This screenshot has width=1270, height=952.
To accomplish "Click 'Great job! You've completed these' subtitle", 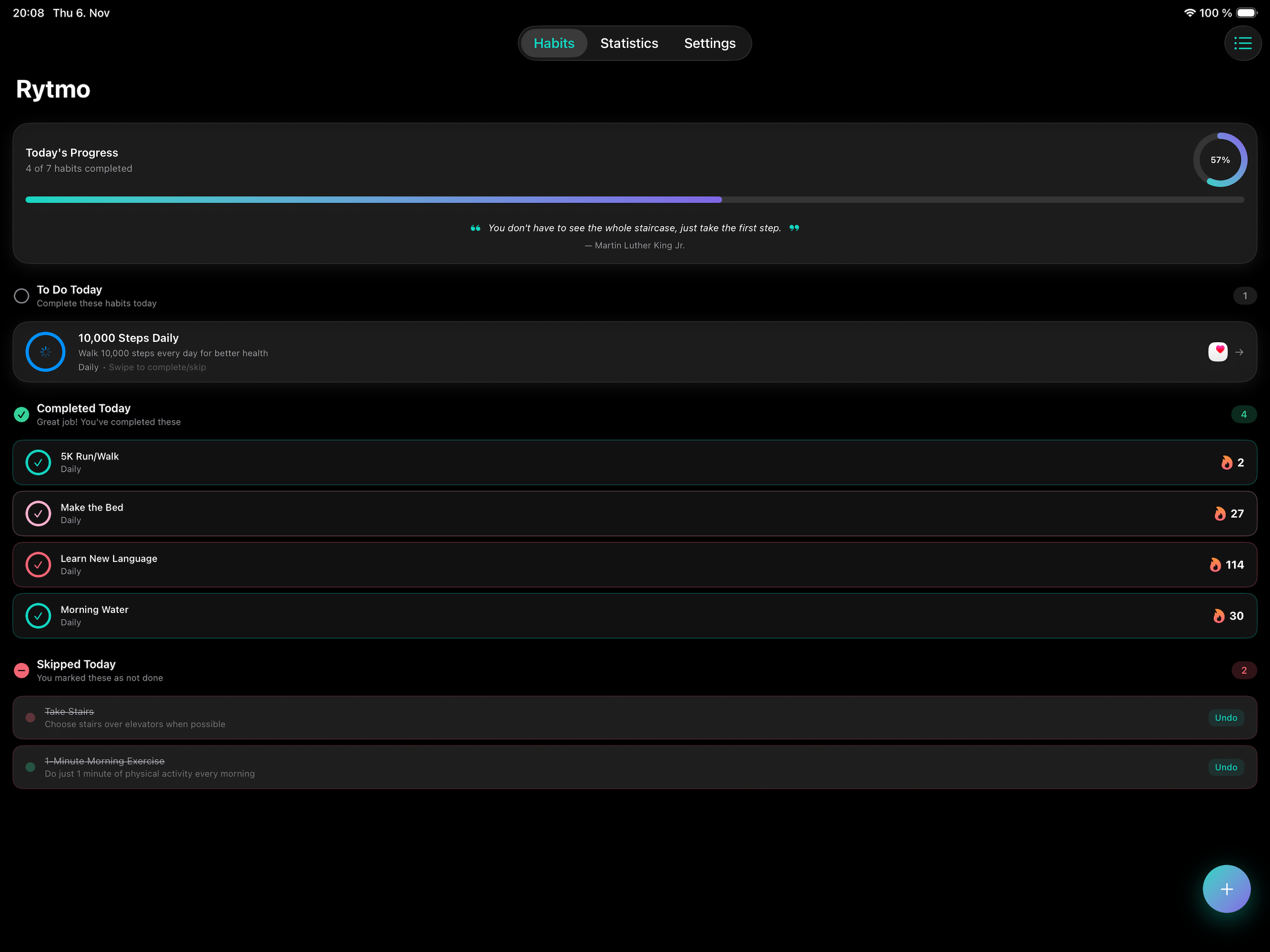I will point(108,422).
